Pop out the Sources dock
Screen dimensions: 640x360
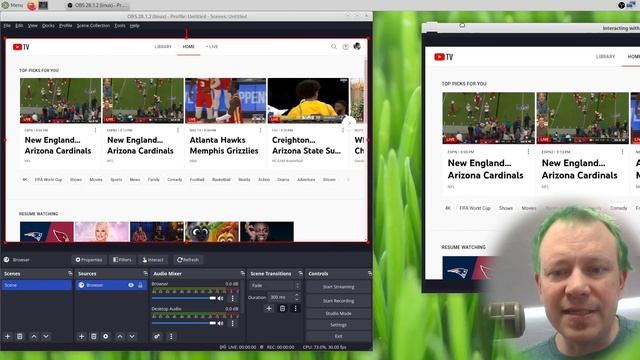pyautogui.click(x=145, y=273)
